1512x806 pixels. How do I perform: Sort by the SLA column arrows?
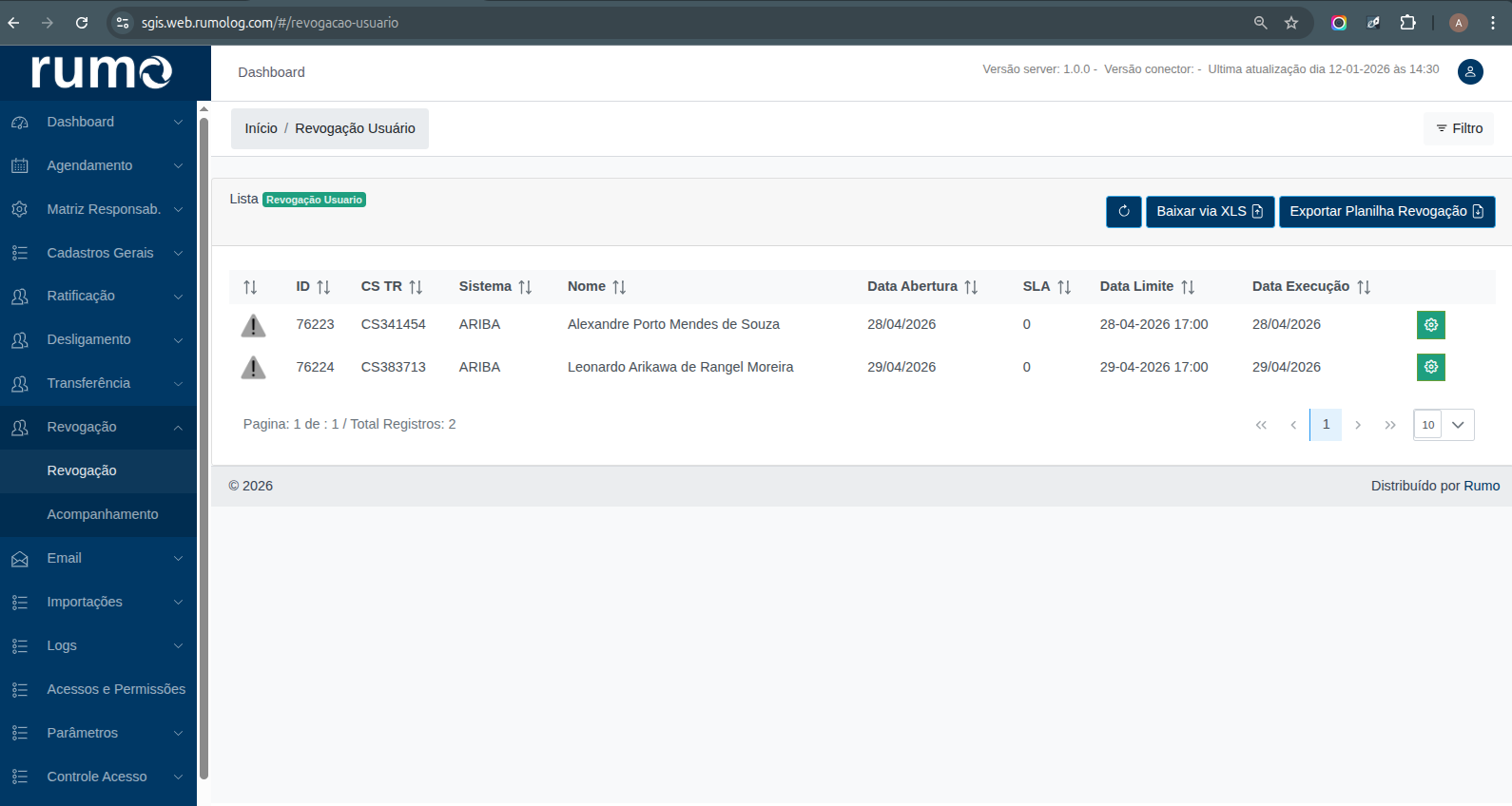(1064, 287)
